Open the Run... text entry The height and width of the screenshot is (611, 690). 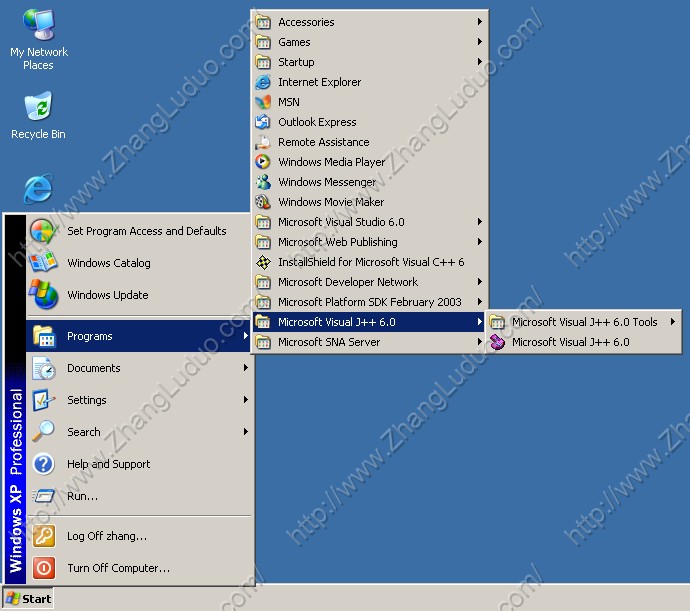pos(83,496)
